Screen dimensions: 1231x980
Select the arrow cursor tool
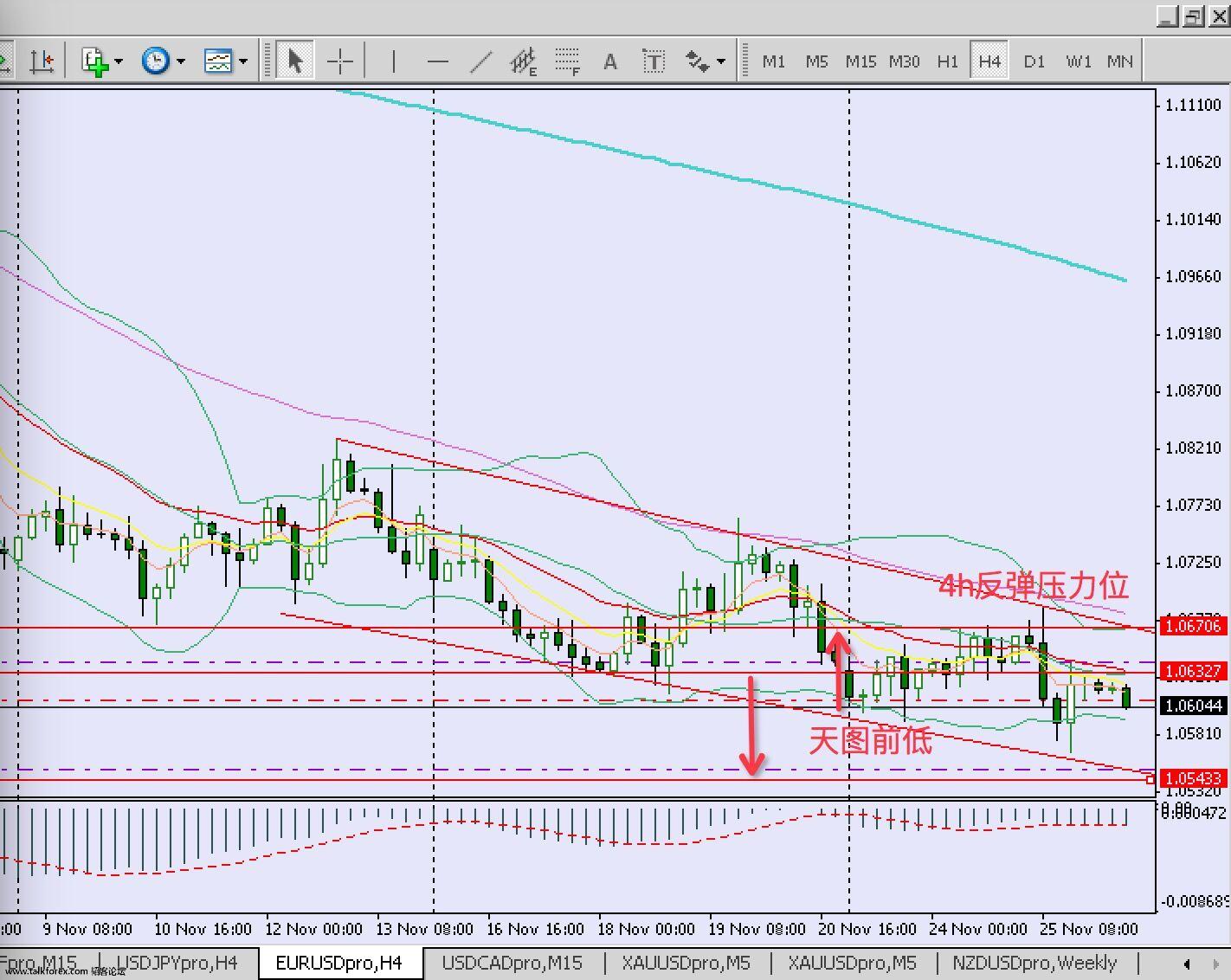(x=295, y=61)
